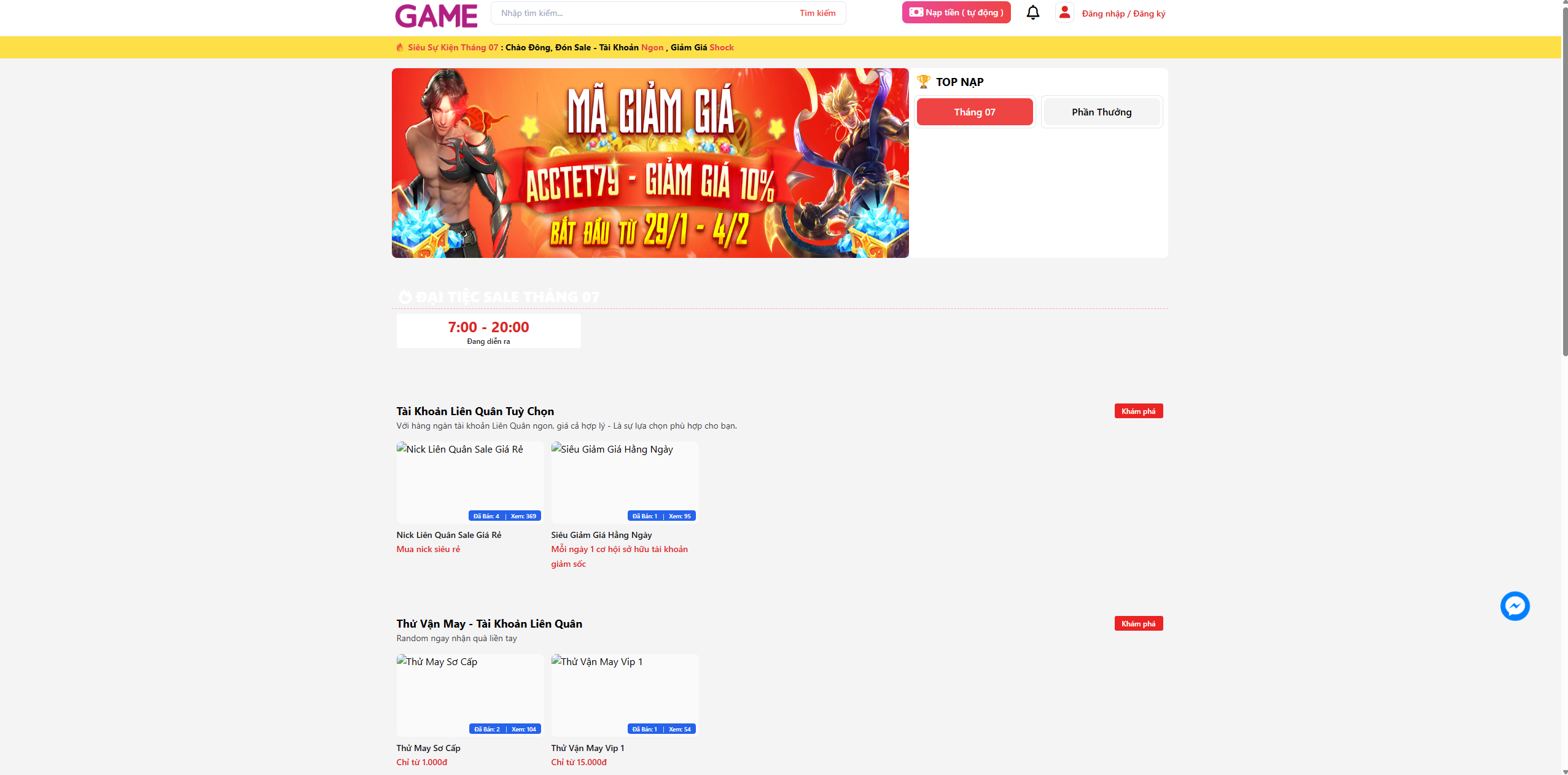This screenshot has height=775, width=1568.
Task: Select the Tháng 07 tab
Action: pos(974,111)
